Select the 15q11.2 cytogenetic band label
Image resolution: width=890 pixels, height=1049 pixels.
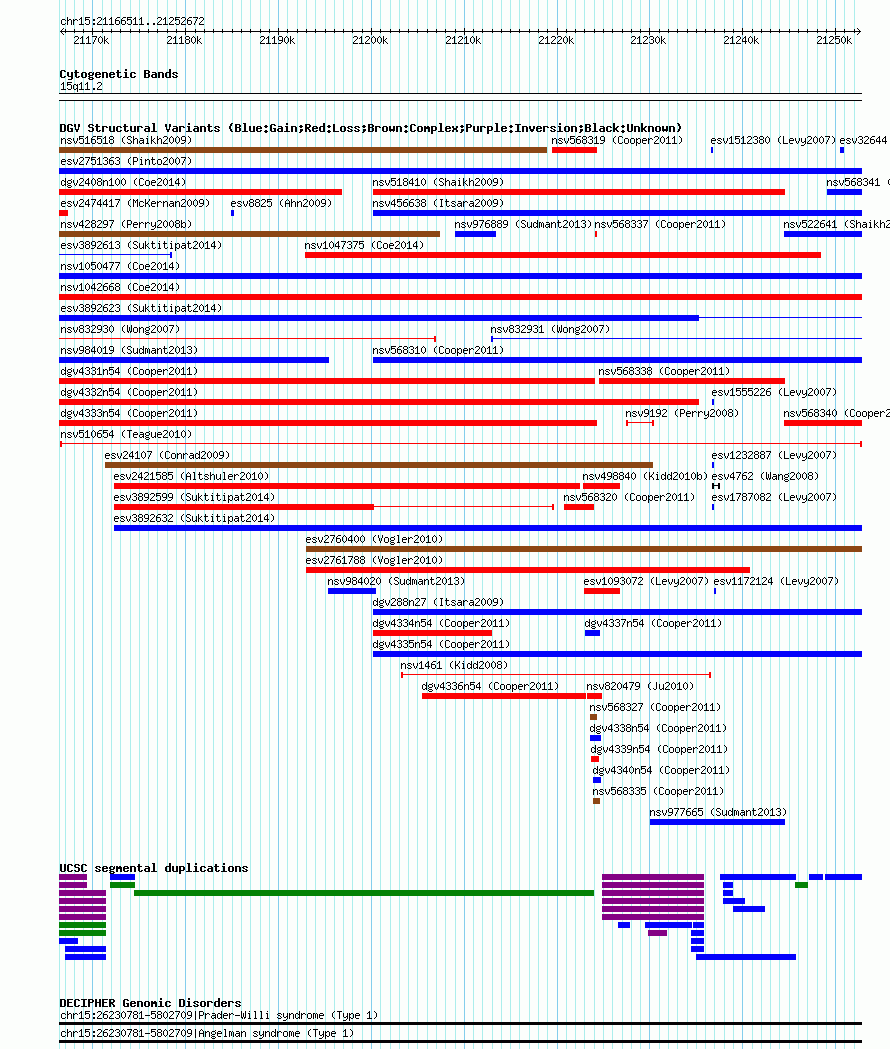[x=81, y=86]
